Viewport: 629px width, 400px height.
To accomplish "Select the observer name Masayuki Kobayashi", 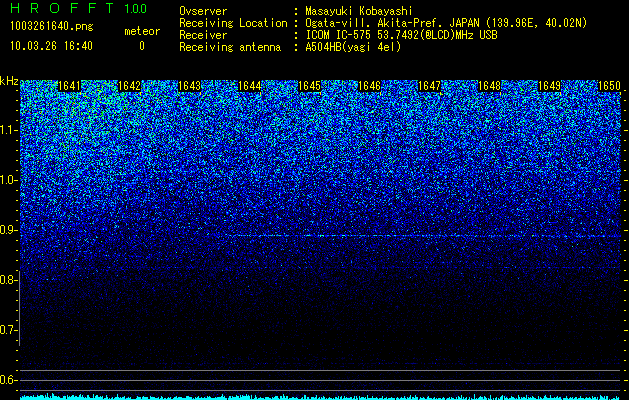I will [359, 11].
